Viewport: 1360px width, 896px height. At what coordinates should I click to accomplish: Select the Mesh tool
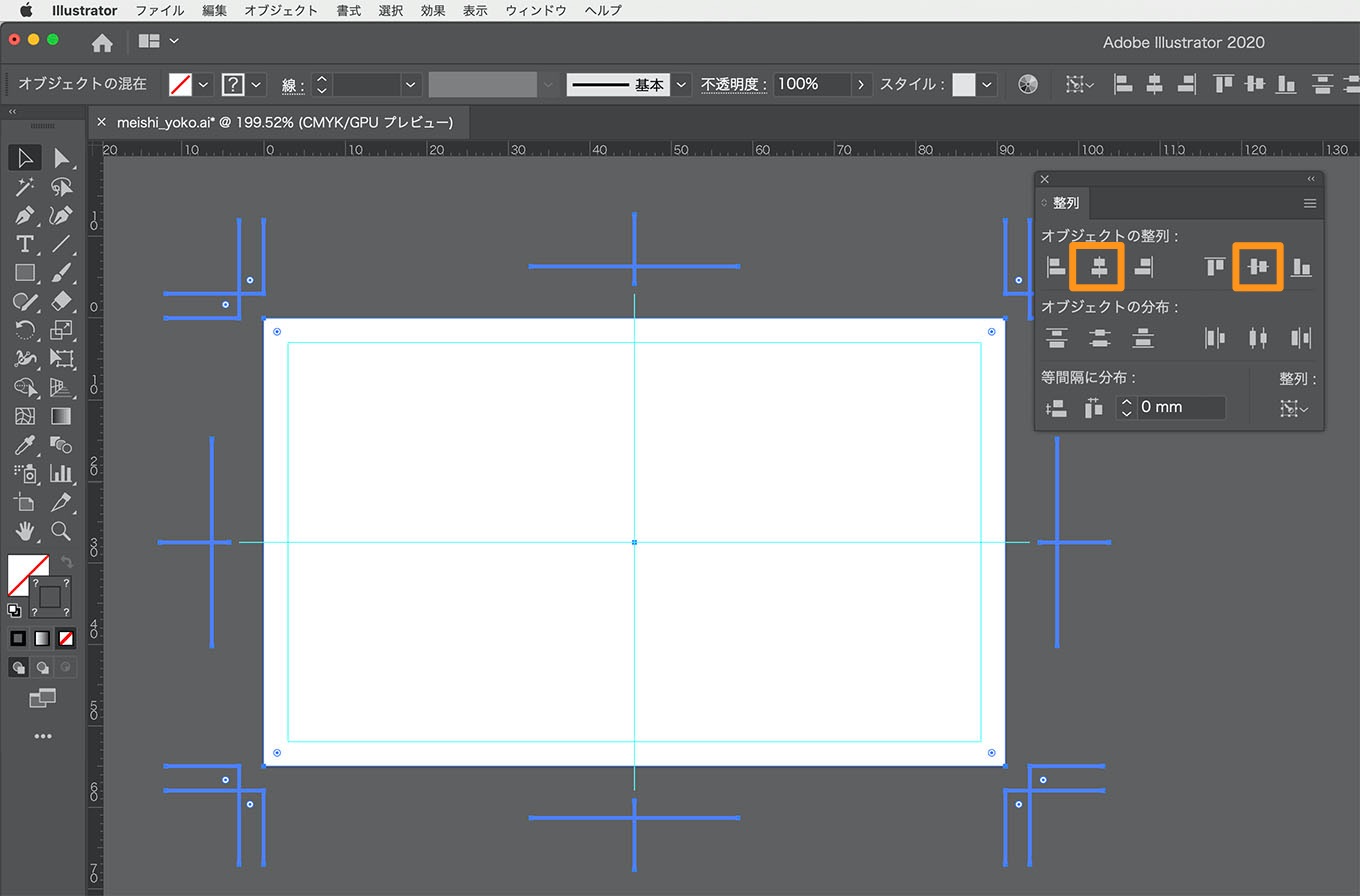(x=25, y=416)
